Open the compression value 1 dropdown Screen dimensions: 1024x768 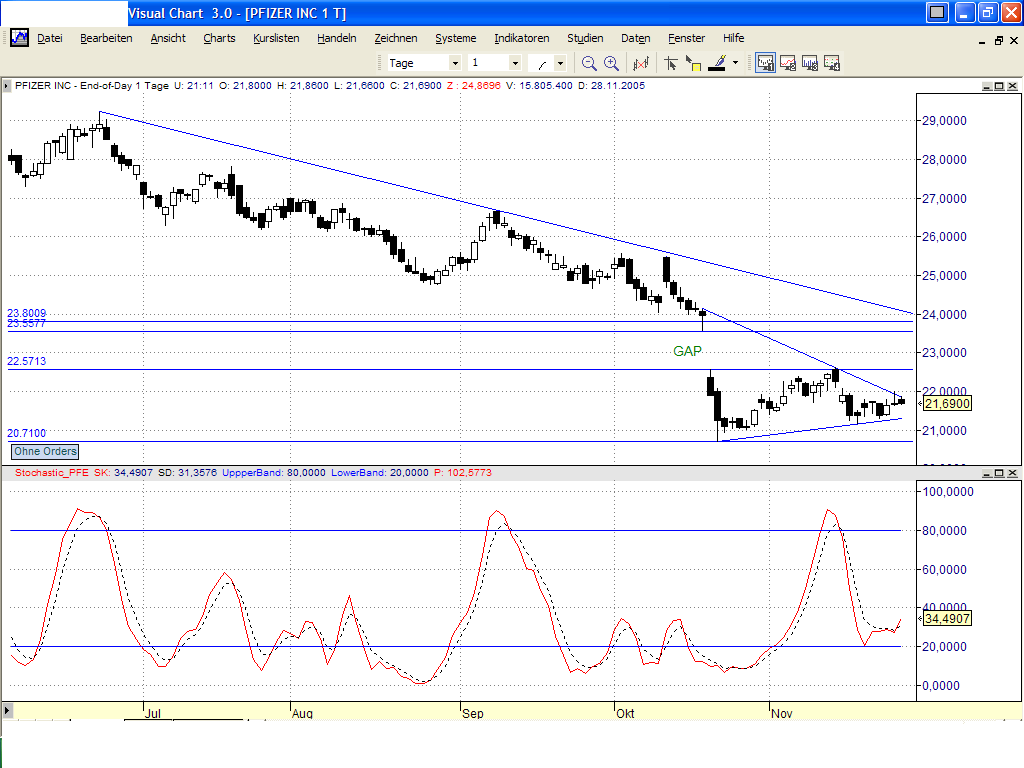pyautogui.click(x=515, y=63)
